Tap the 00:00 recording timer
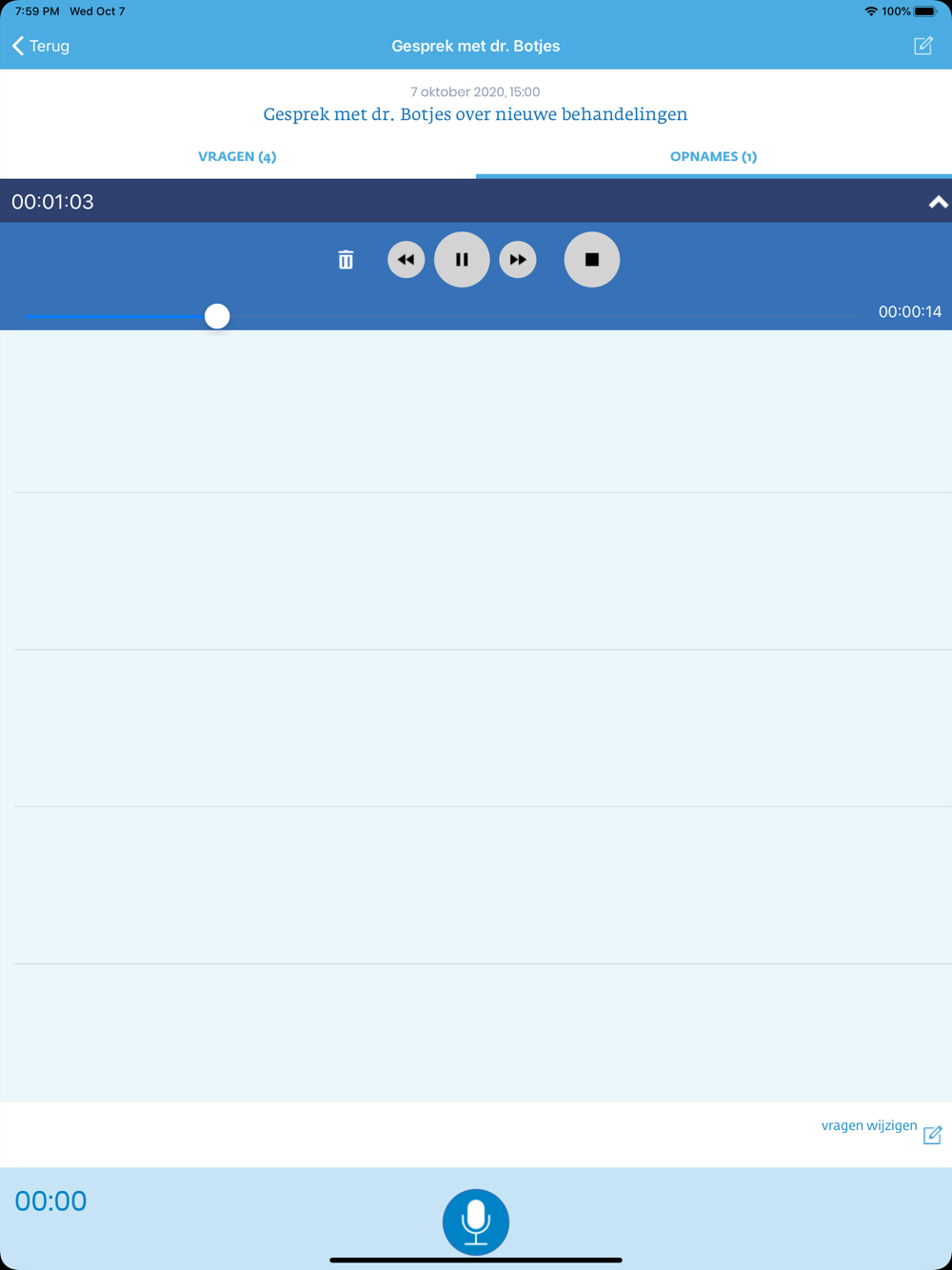This screenshot has height=1270, width=952. pos(50,1201)
